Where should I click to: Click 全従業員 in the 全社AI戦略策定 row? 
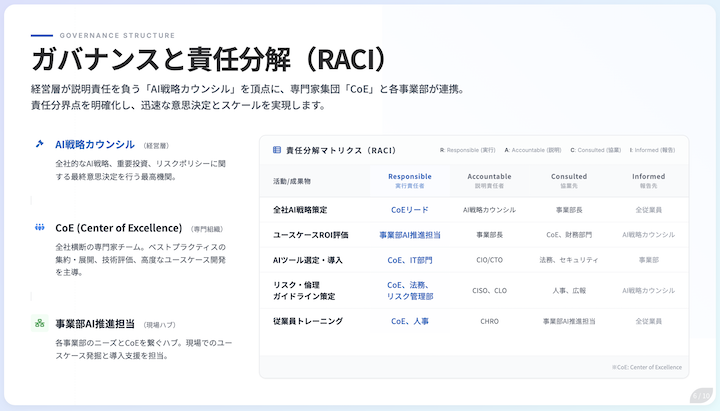(648, 210)
